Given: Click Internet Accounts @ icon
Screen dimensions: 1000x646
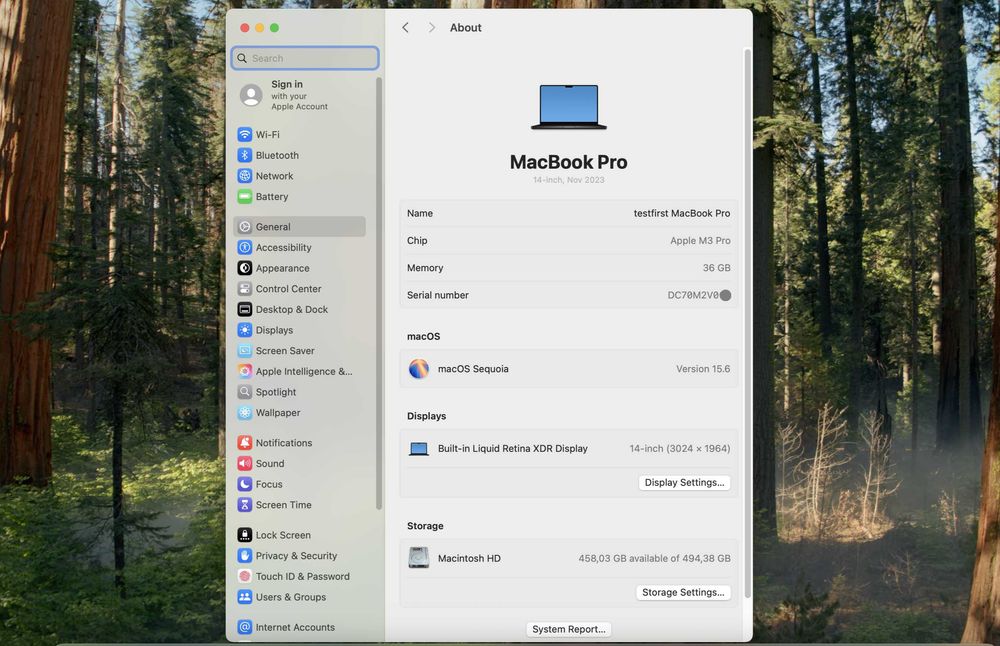Looking at the screenshot, I should [245, 627].
